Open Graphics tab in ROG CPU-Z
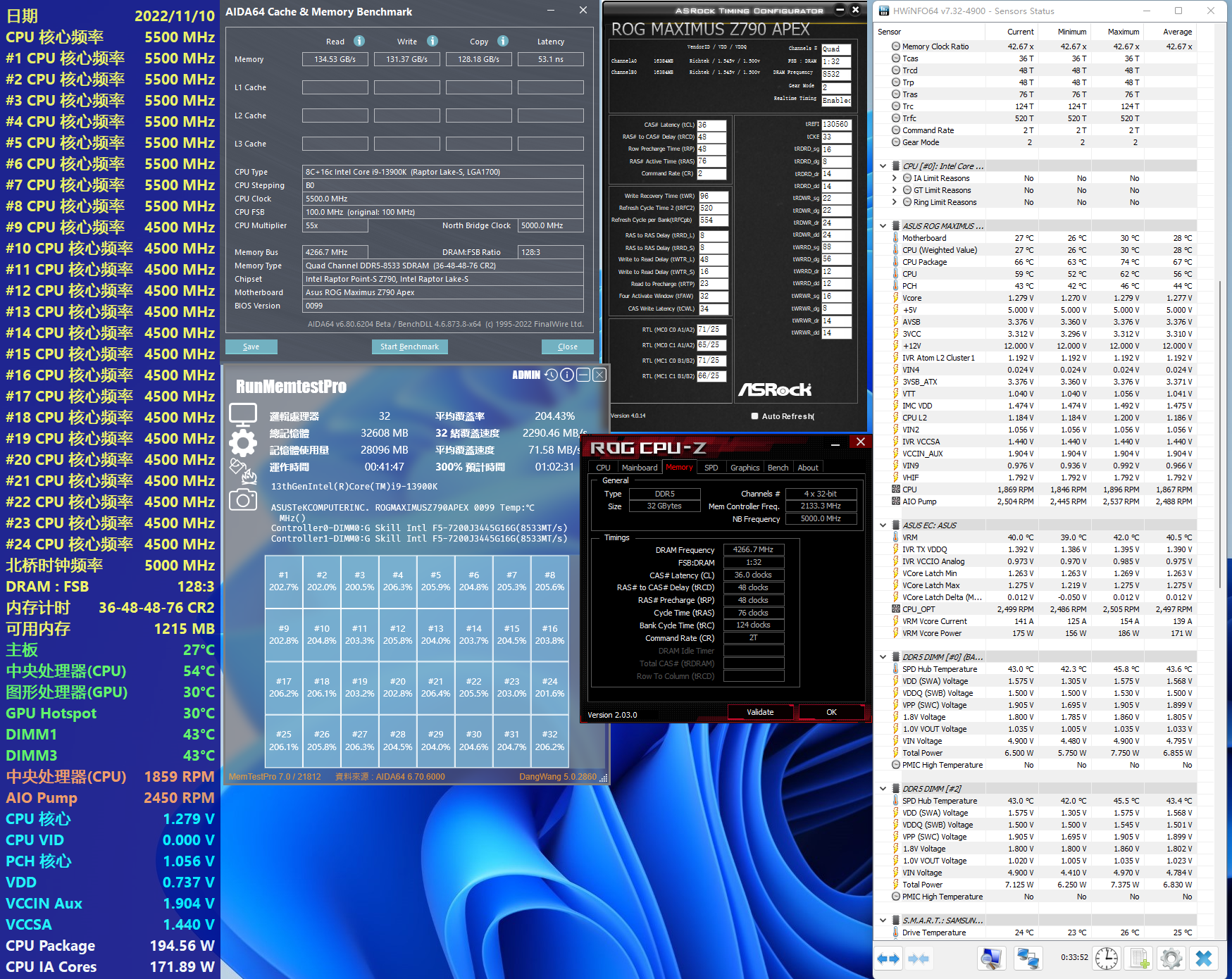The height and width of the screenshot is (979, 1232). tap(745, 468)
